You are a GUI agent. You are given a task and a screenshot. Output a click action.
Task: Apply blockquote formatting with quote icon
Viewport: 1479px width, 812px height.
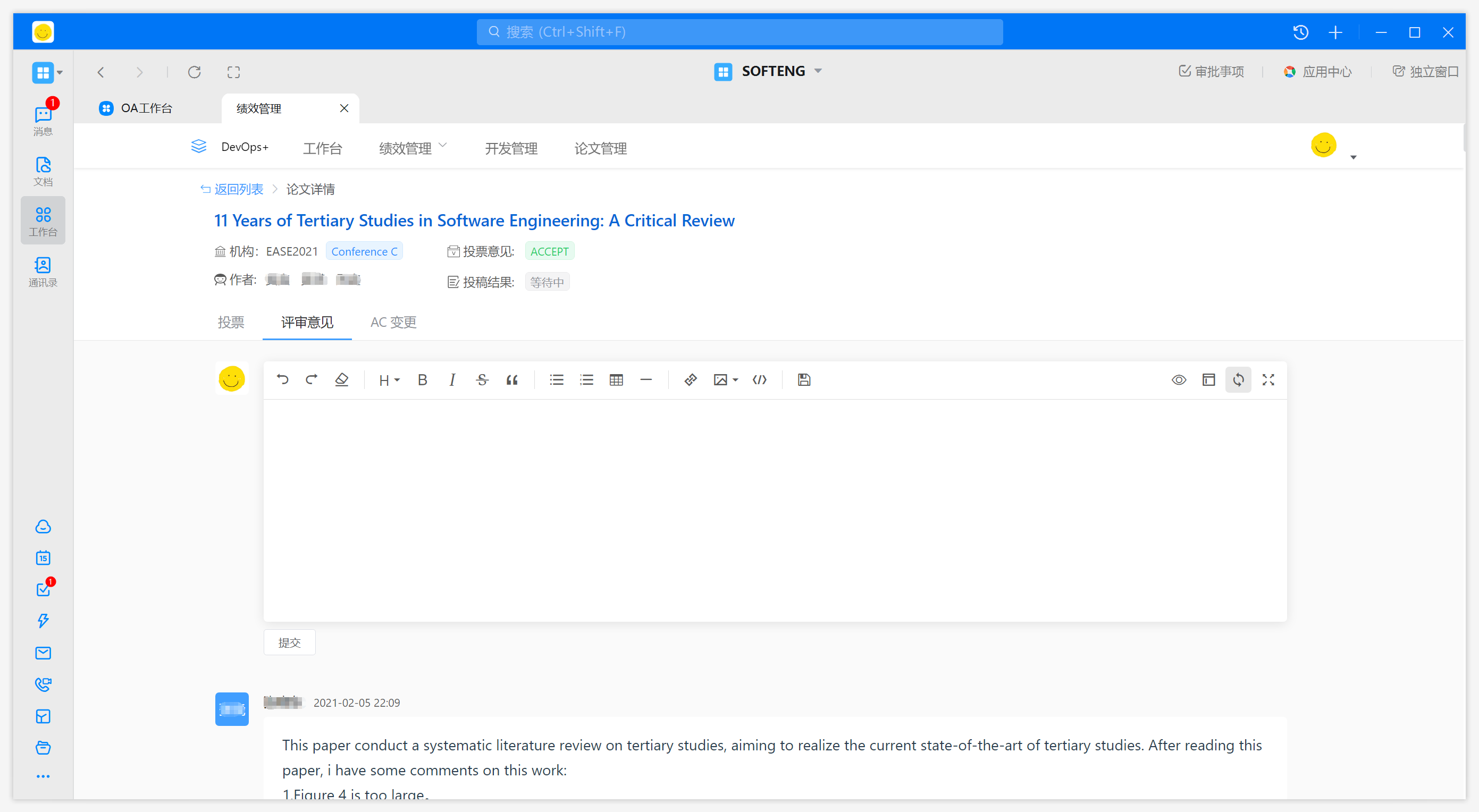pyautogui.click(x=511, y=379)
